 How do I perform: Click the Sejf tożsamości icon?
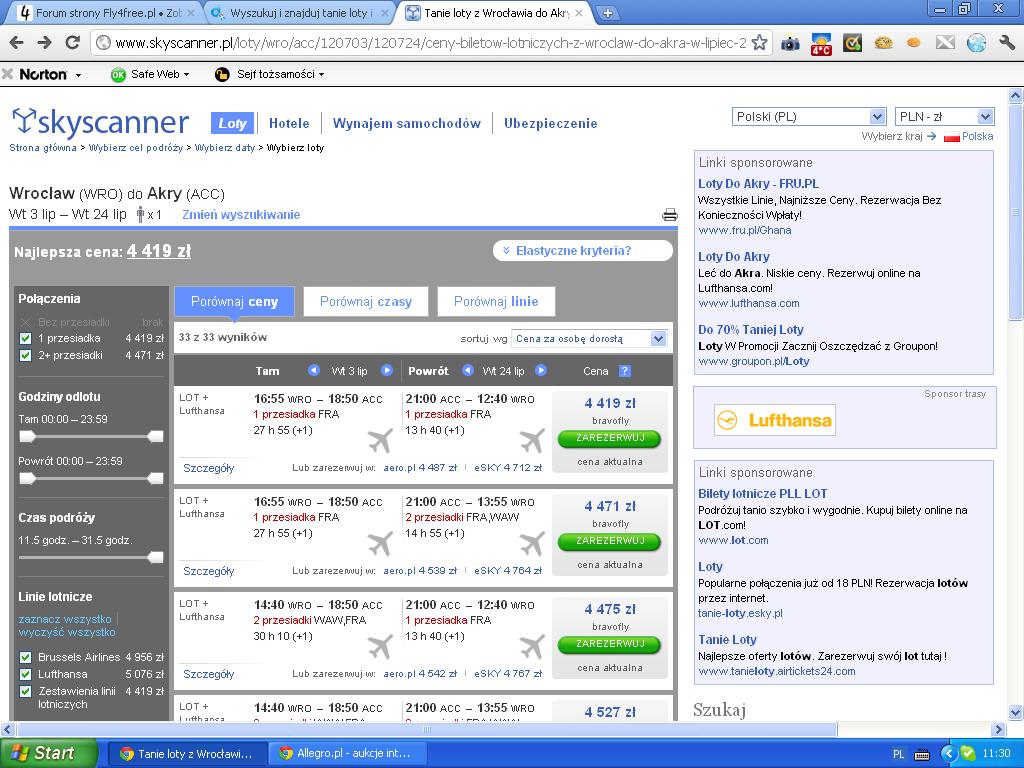222,74
